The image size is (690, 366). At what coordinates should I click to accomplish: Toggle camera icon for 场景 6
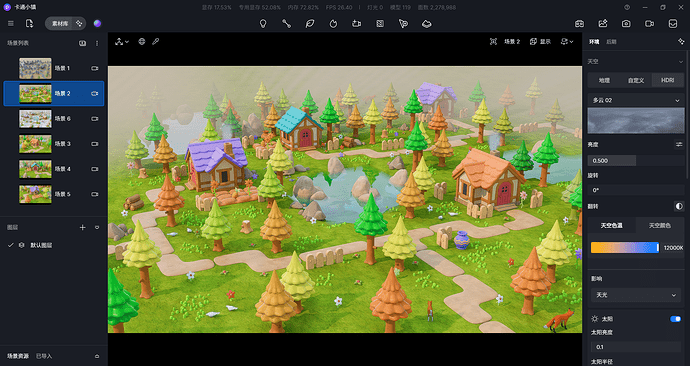(95, 119)
